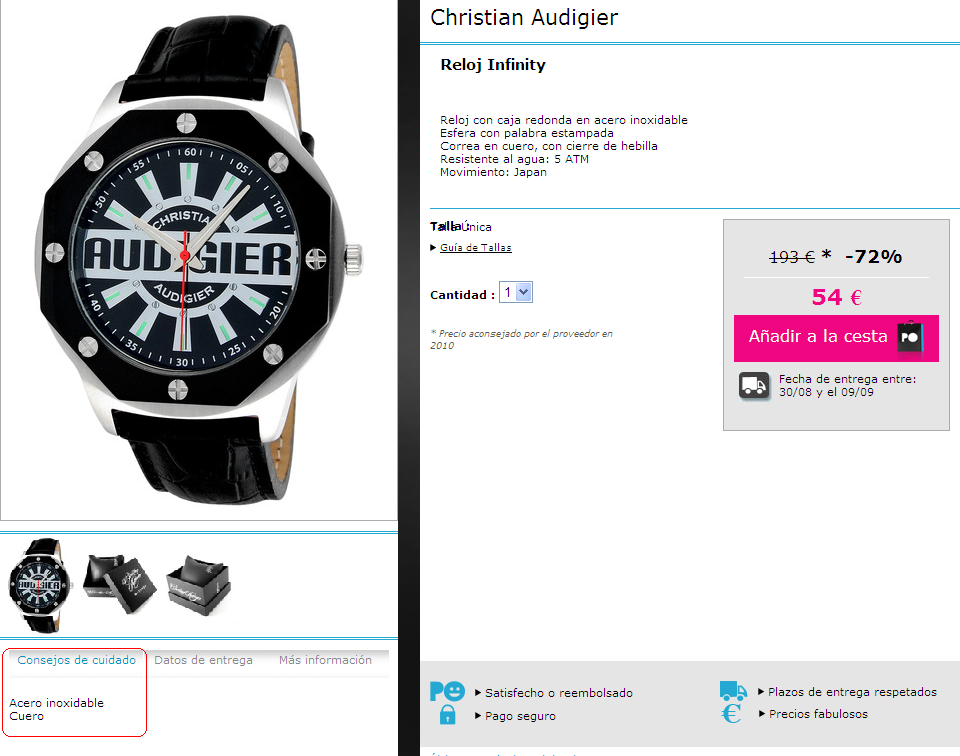
Task: Switch to the Datos de entrega tab
Action: point(203,660)
